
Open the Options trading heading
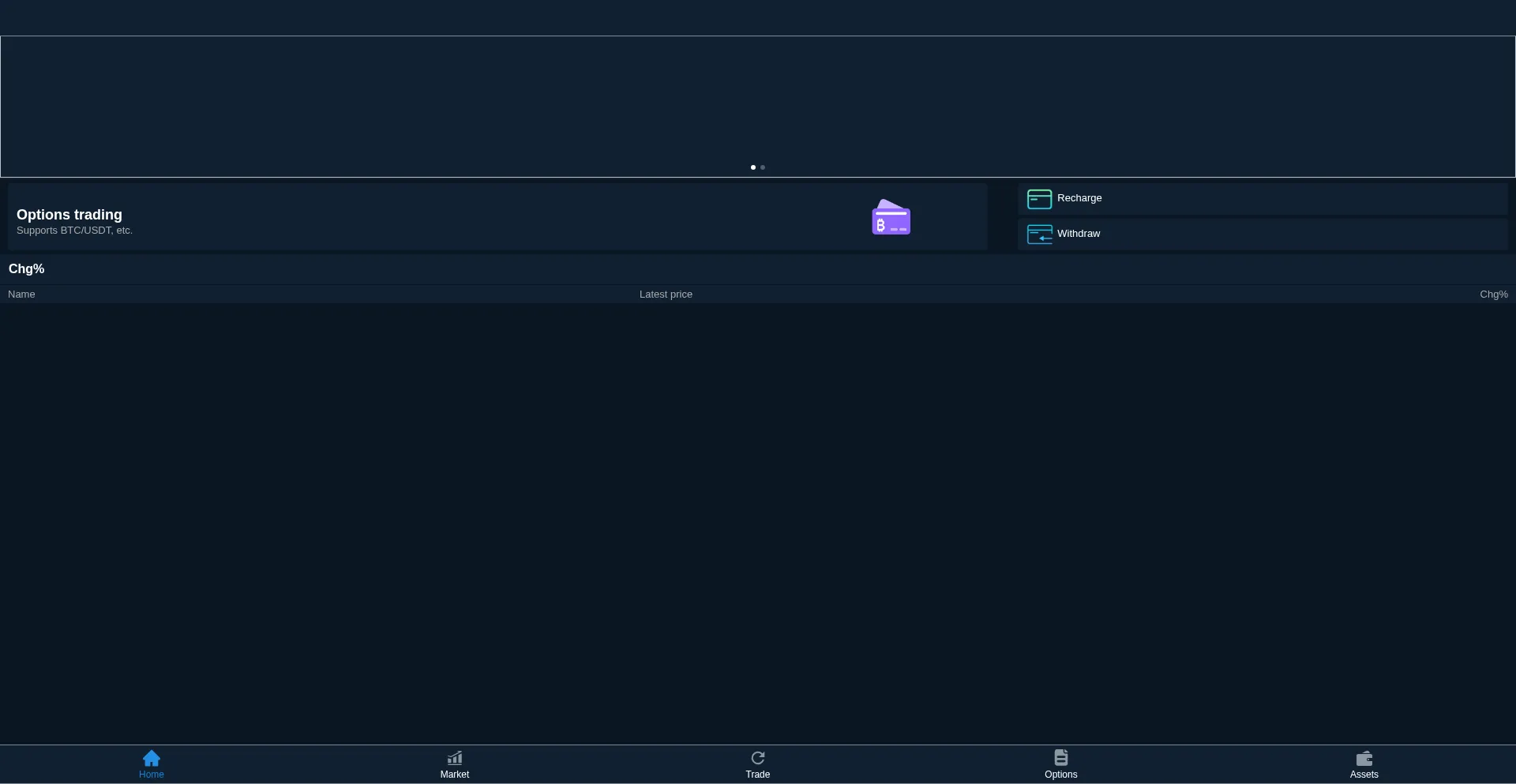[x=69, y=215]
